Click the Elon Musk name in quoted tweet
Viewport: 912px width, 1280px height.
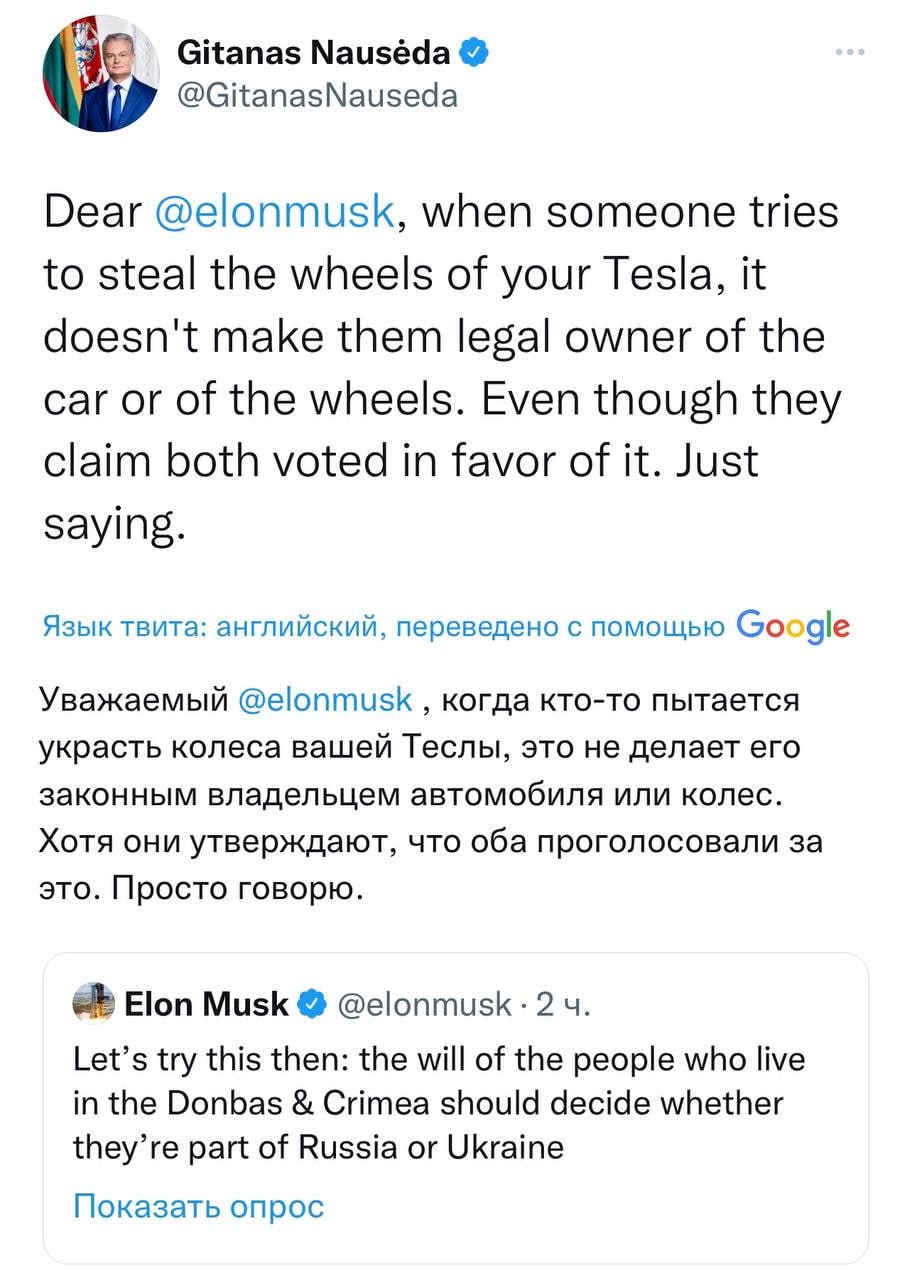point(206,1003)
